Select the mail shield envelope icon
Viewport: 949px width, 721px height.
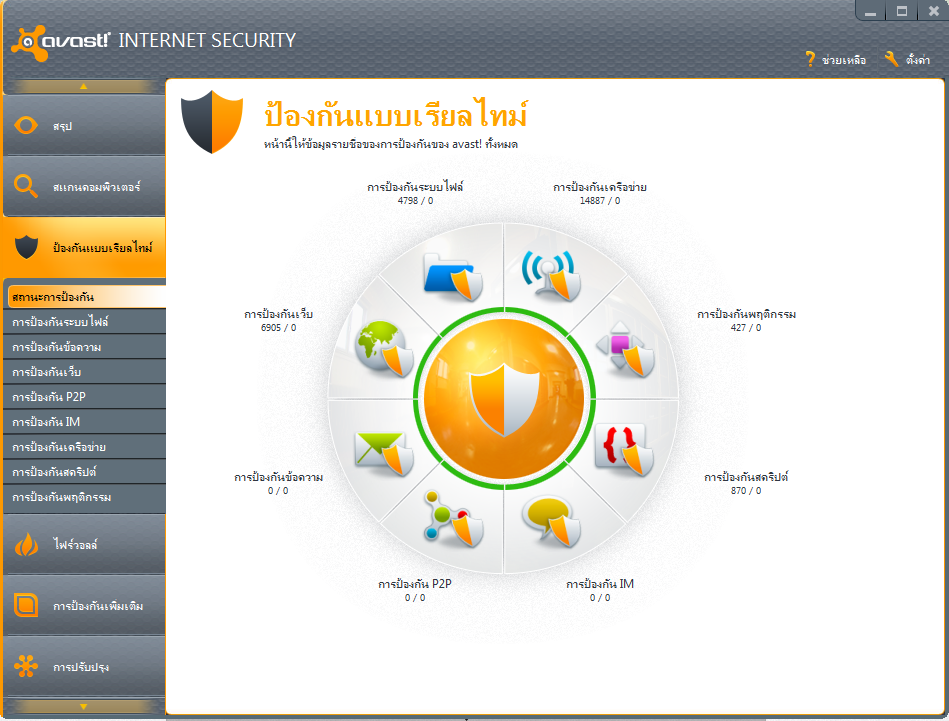(384, 453)
